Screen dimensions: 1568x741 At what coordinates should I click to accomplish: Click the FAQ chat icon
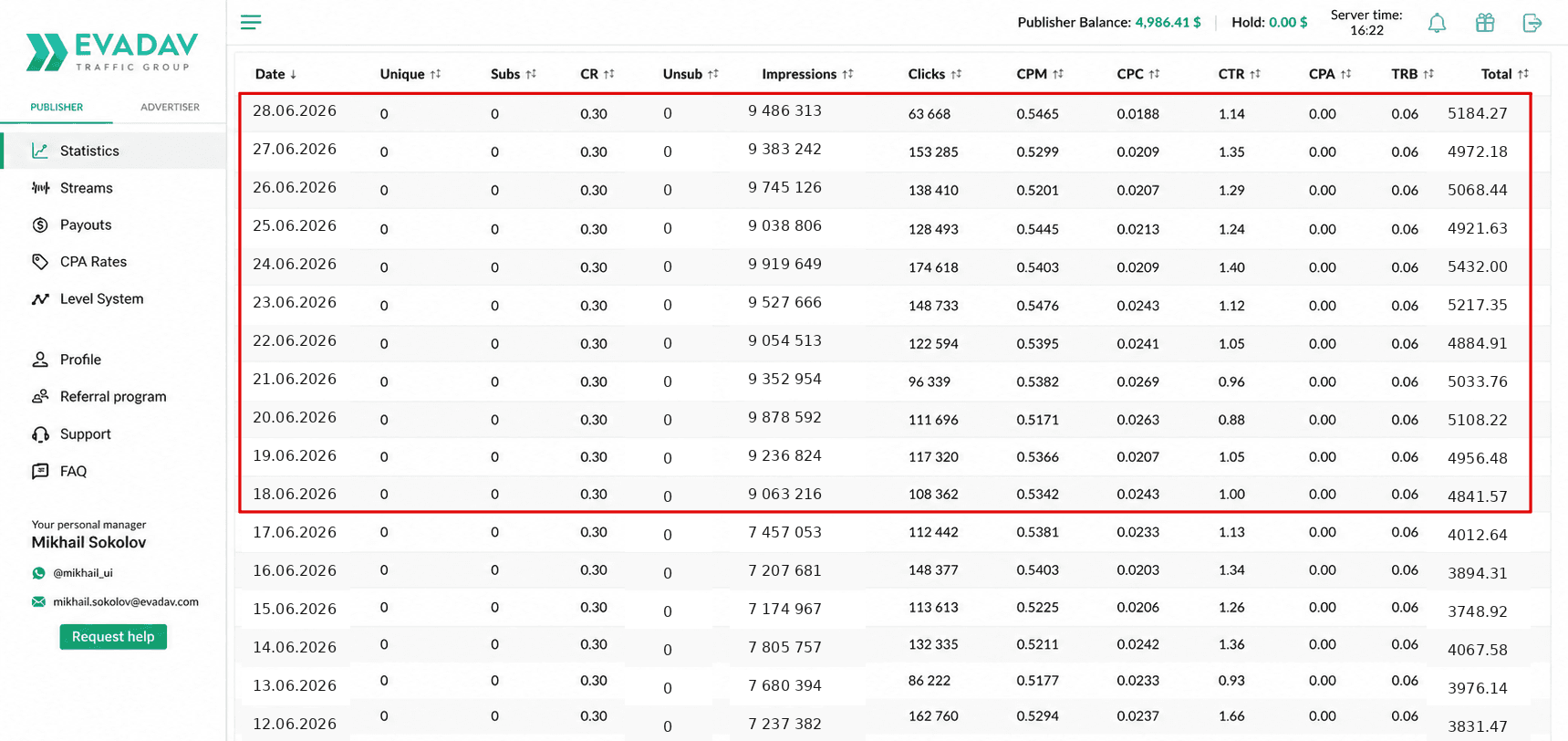tap(40, 471)
